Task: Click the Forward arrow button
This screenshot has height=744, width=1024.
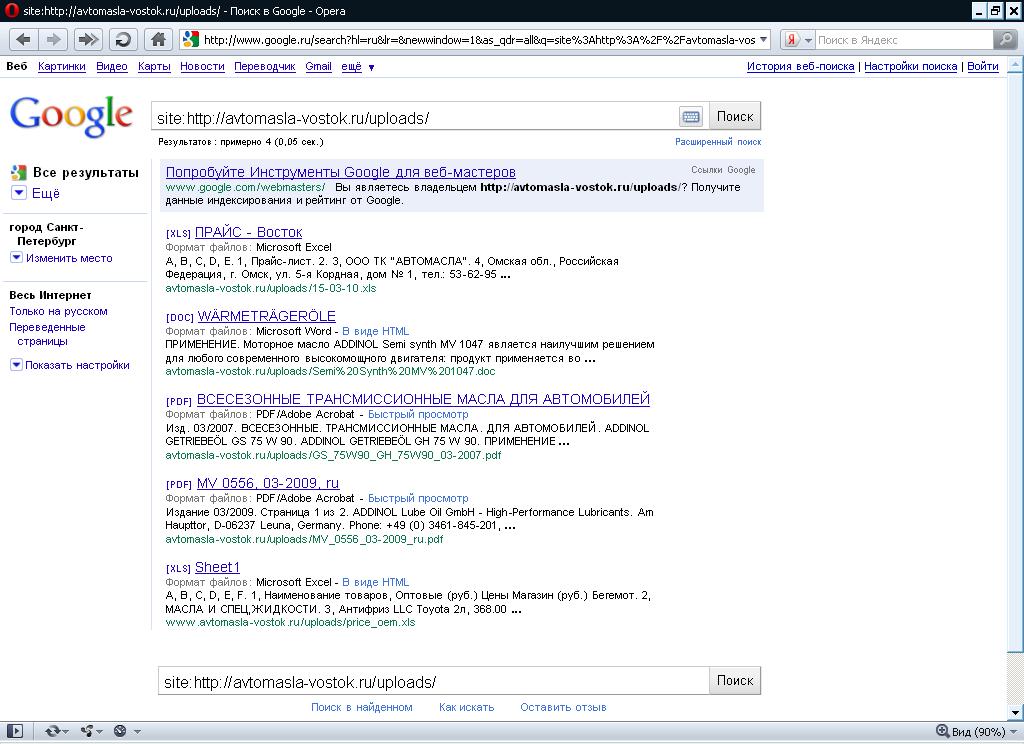Action: pos(54,40)
